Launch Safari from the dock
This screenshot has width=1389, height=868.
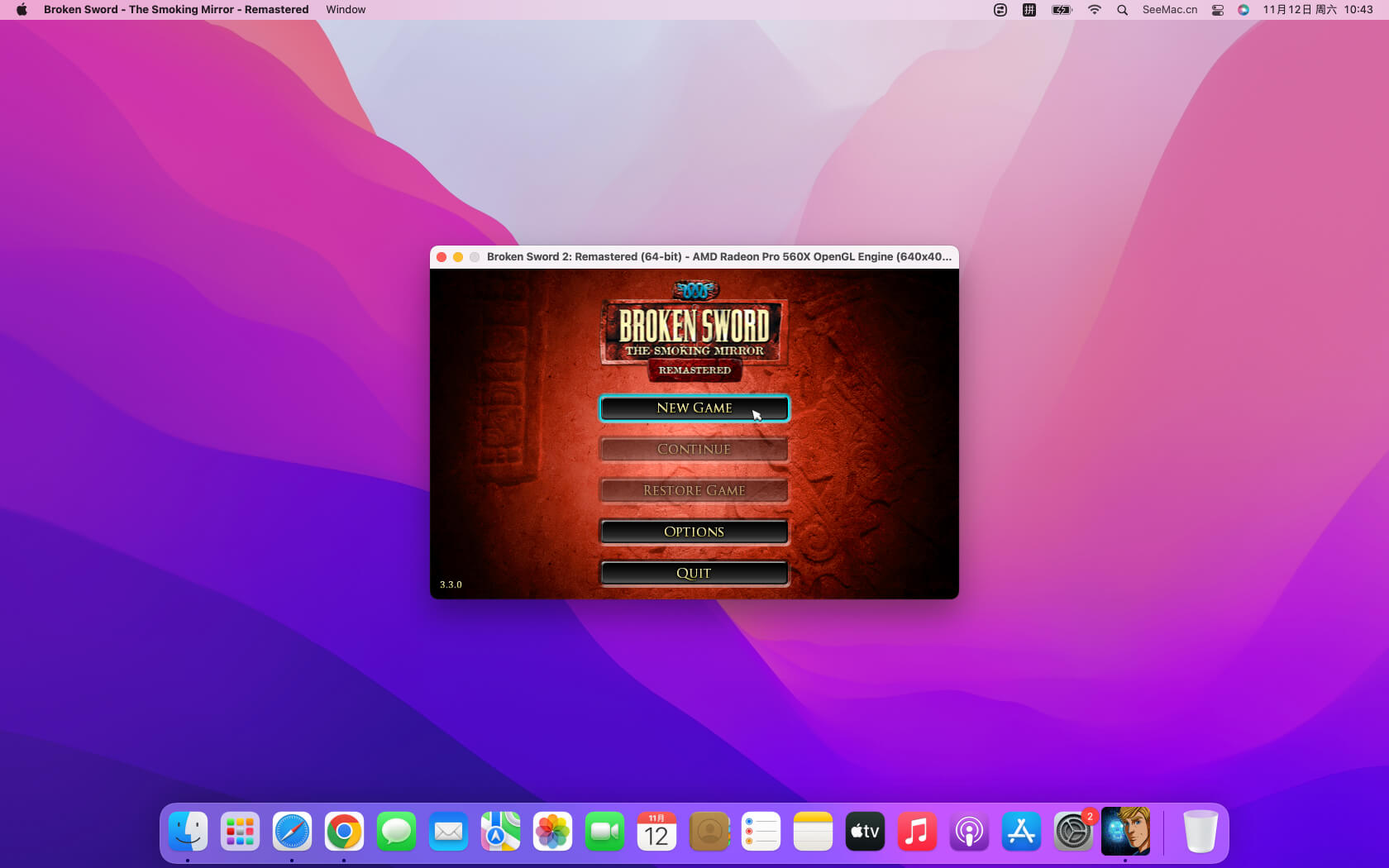pyautogui.click(x=292, y=832)
